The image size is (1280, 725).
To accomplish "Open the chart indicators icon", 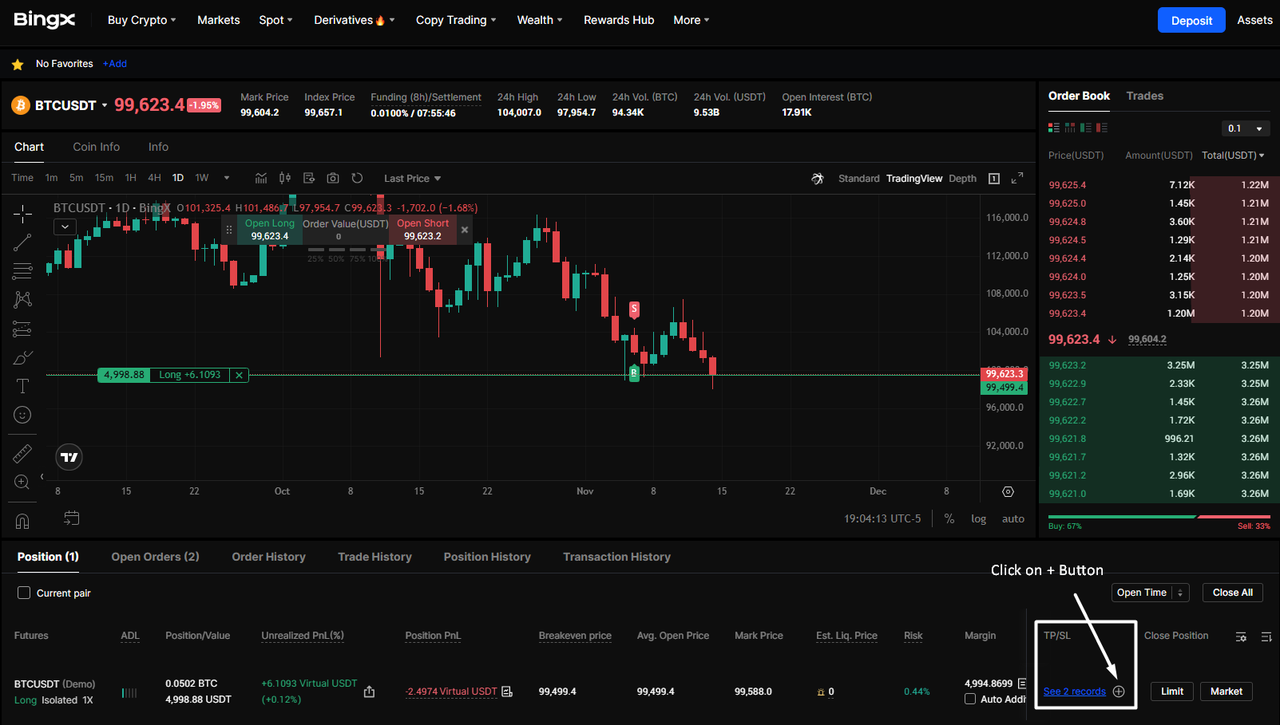I will pyautogui.click(x=261, y=178).
